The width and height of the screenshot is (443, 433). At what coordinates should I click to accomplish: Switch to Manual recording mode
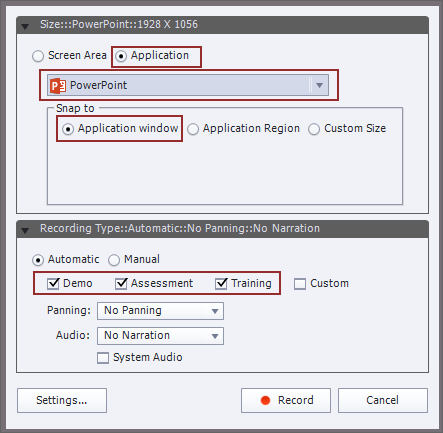[x=114, y=260]
